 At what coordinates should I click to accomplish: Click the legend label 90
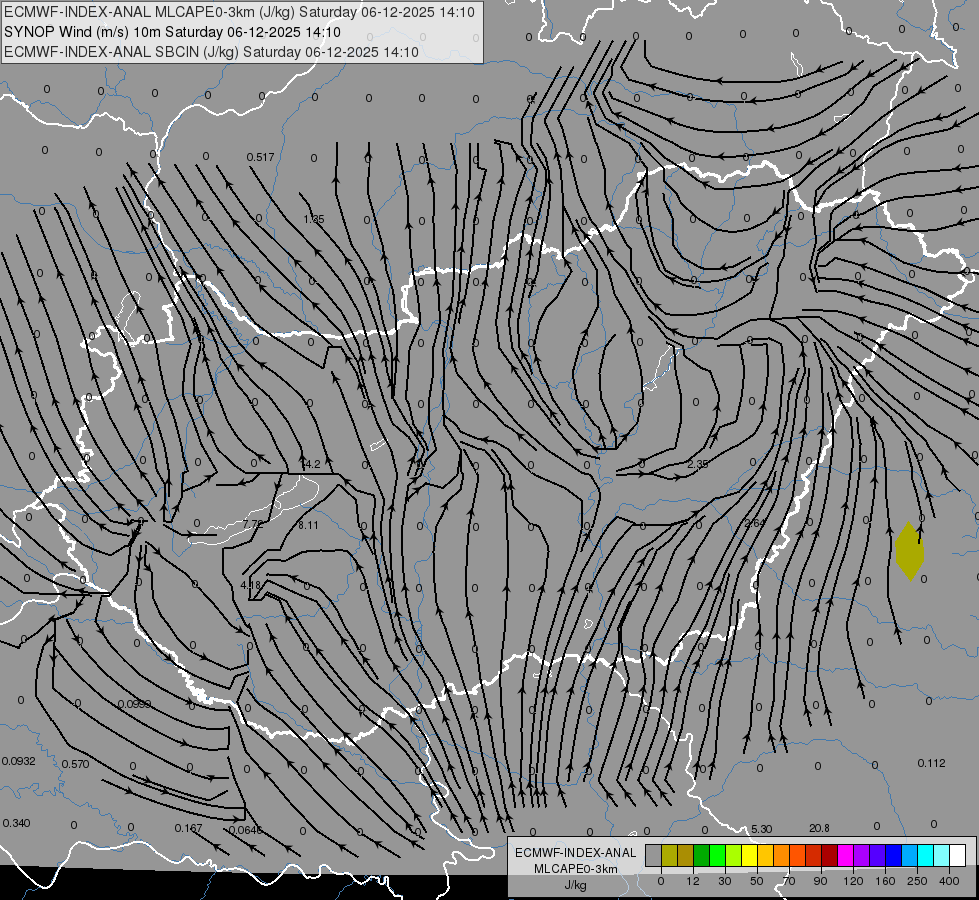[820, 881]
